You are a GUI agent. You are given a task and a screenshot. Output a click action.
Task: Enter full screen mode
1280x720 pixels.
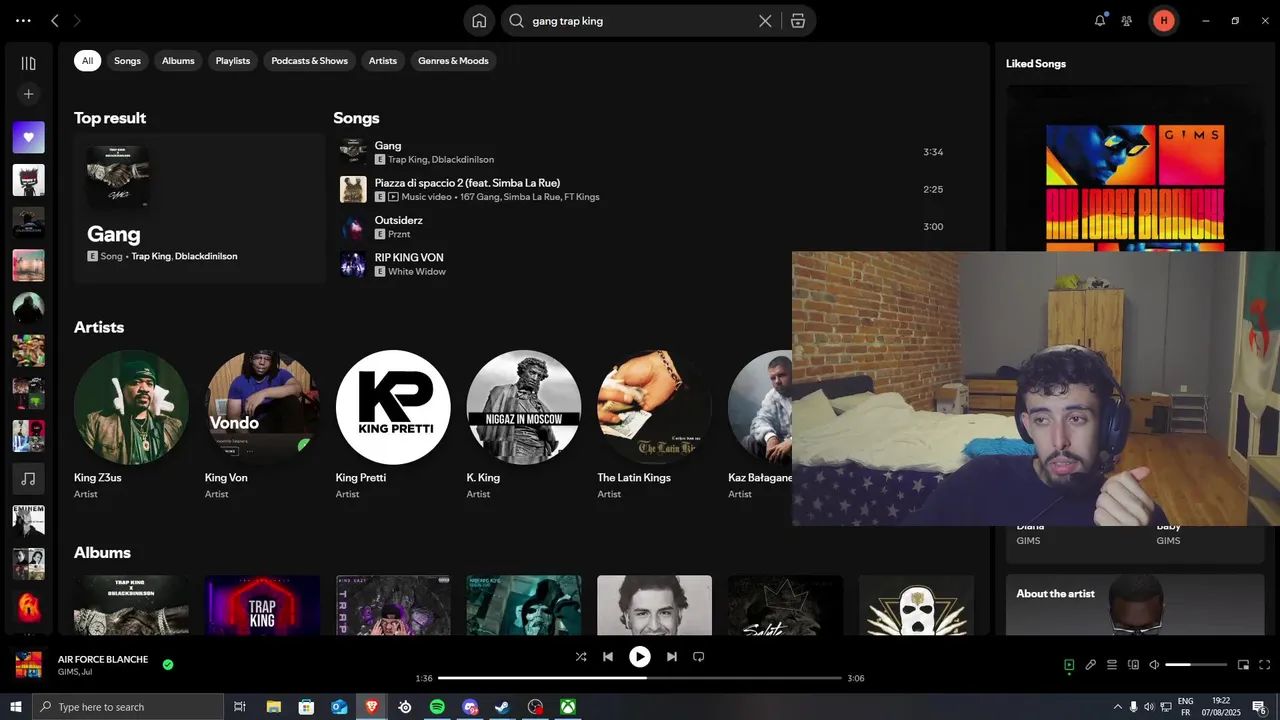1265,665
